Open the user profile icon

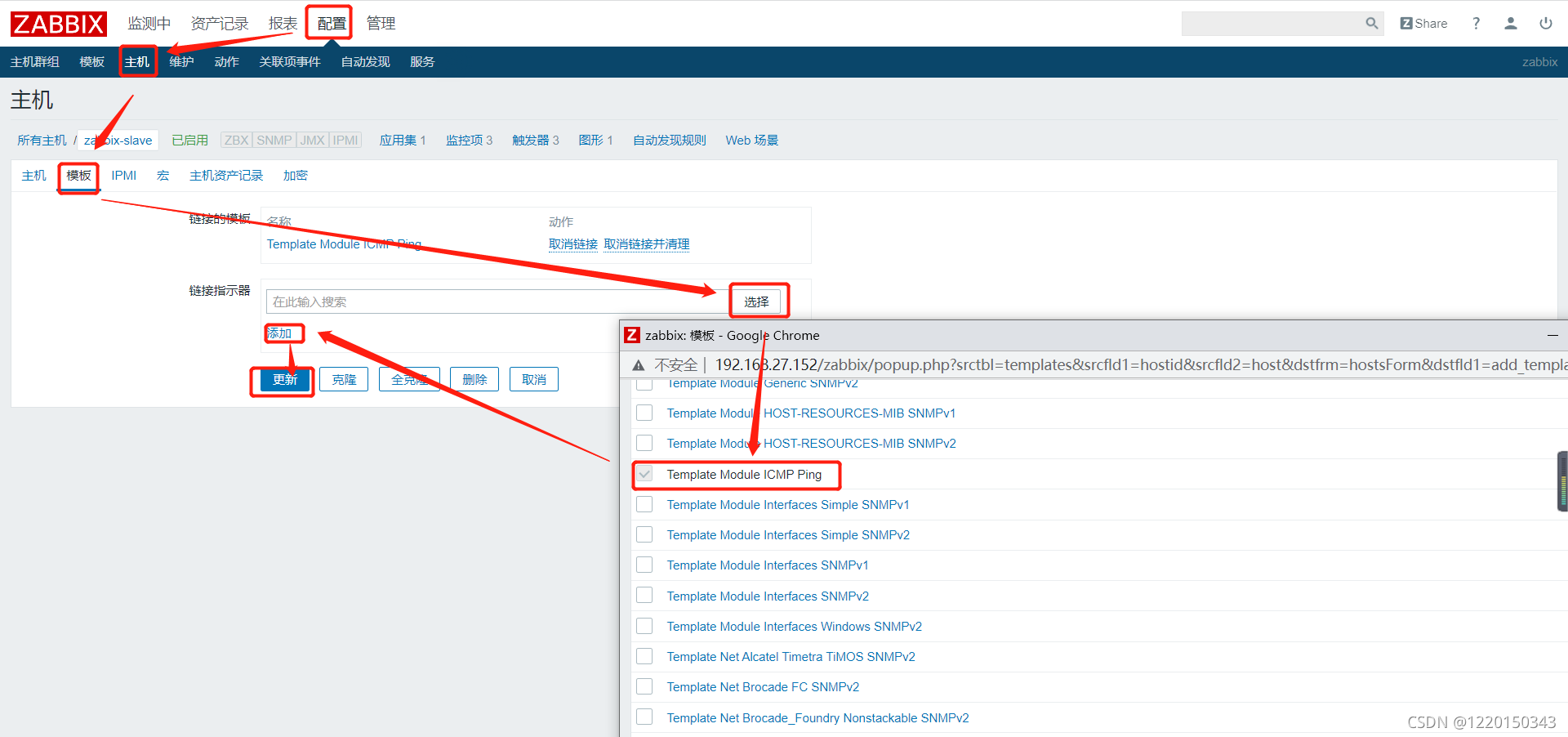(1511, 24)
